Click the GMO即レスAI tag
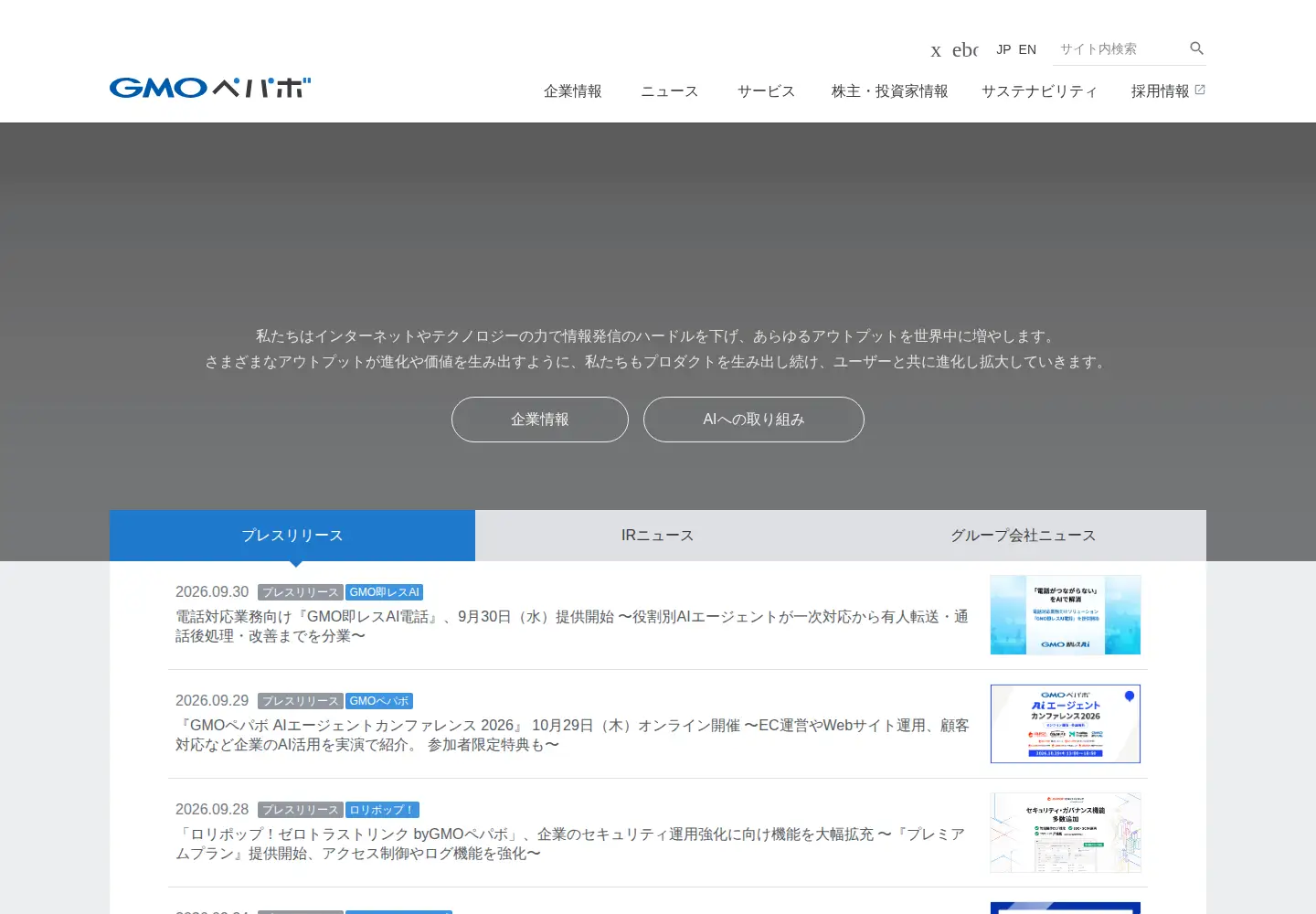The height and width of the screenshot is (914, 1316). (384, 592)
